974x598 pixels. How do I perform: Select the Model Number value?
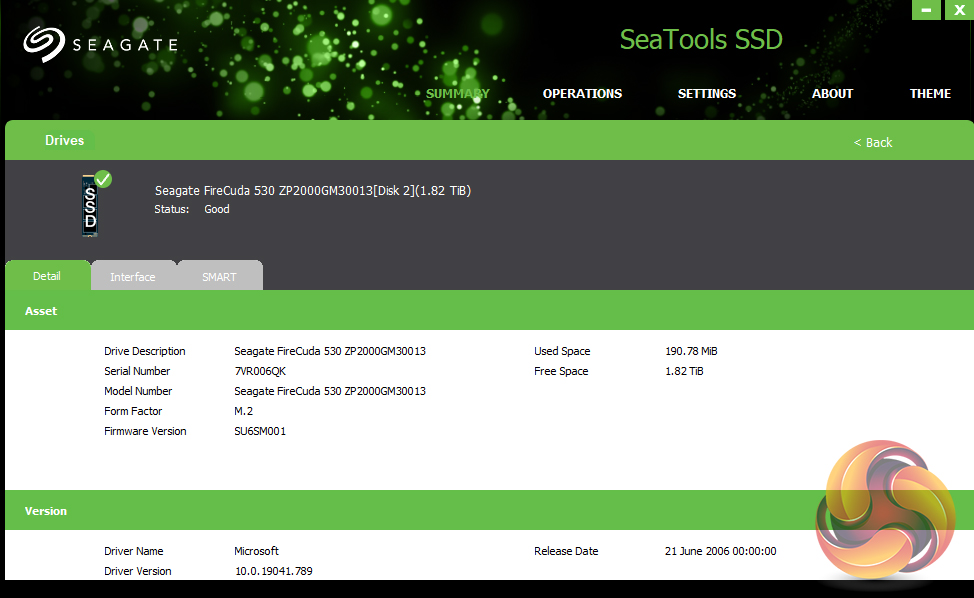coord(330,391)
